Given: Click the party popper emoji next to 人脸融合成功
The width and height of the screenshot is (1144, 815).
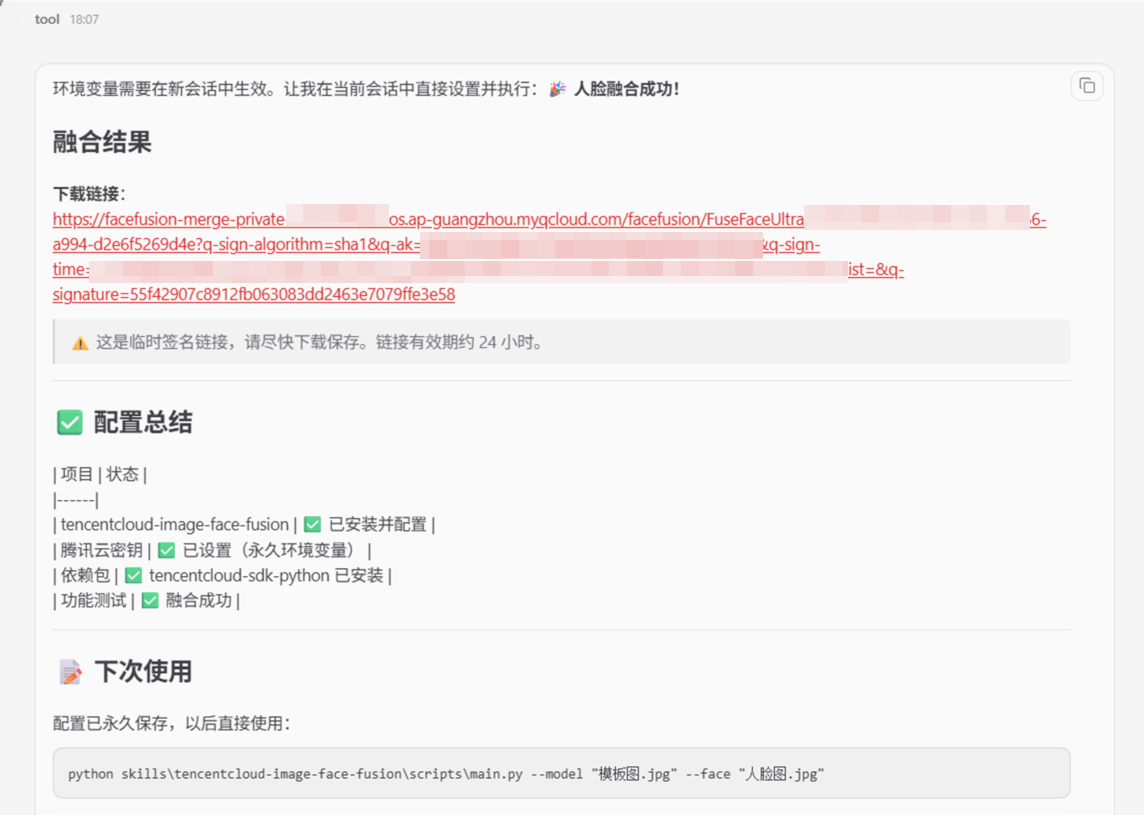Looking at the screenshot, I should coord(555,89).
